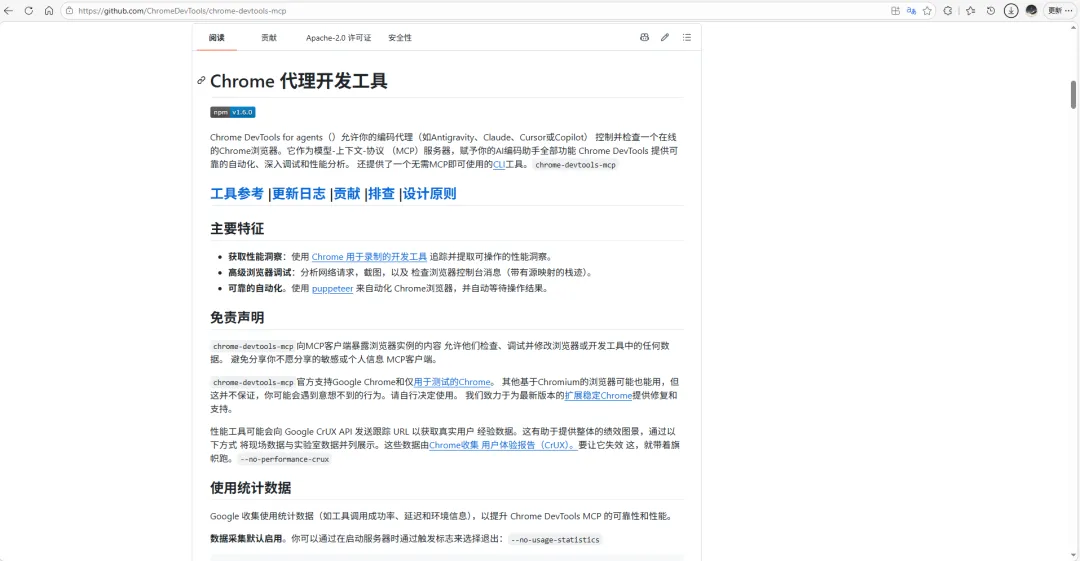Click the scrollbar down arrow
Screen dimensions: 1080x561
(1073, 555)
